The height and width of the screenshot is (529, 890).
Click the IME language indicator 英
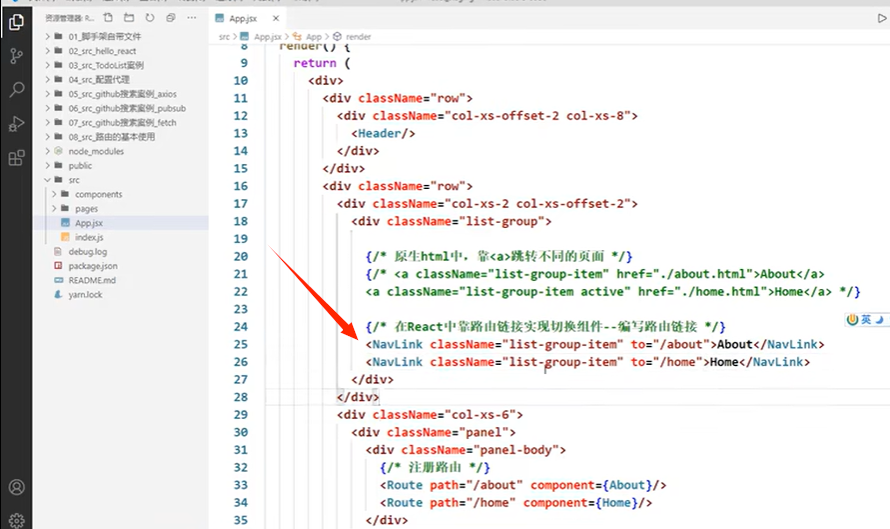[x=866, y=320]
